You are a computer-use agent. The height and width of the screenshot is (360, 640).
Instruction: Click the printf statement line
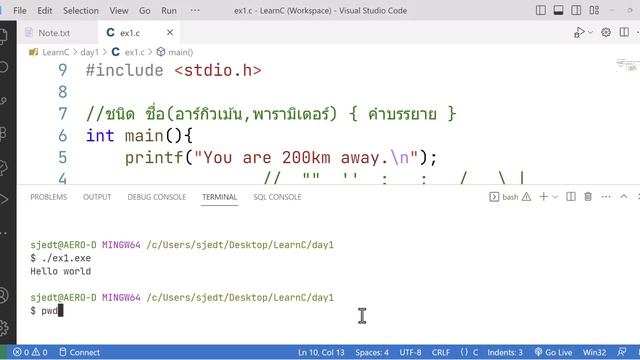[x=281, y=158]
